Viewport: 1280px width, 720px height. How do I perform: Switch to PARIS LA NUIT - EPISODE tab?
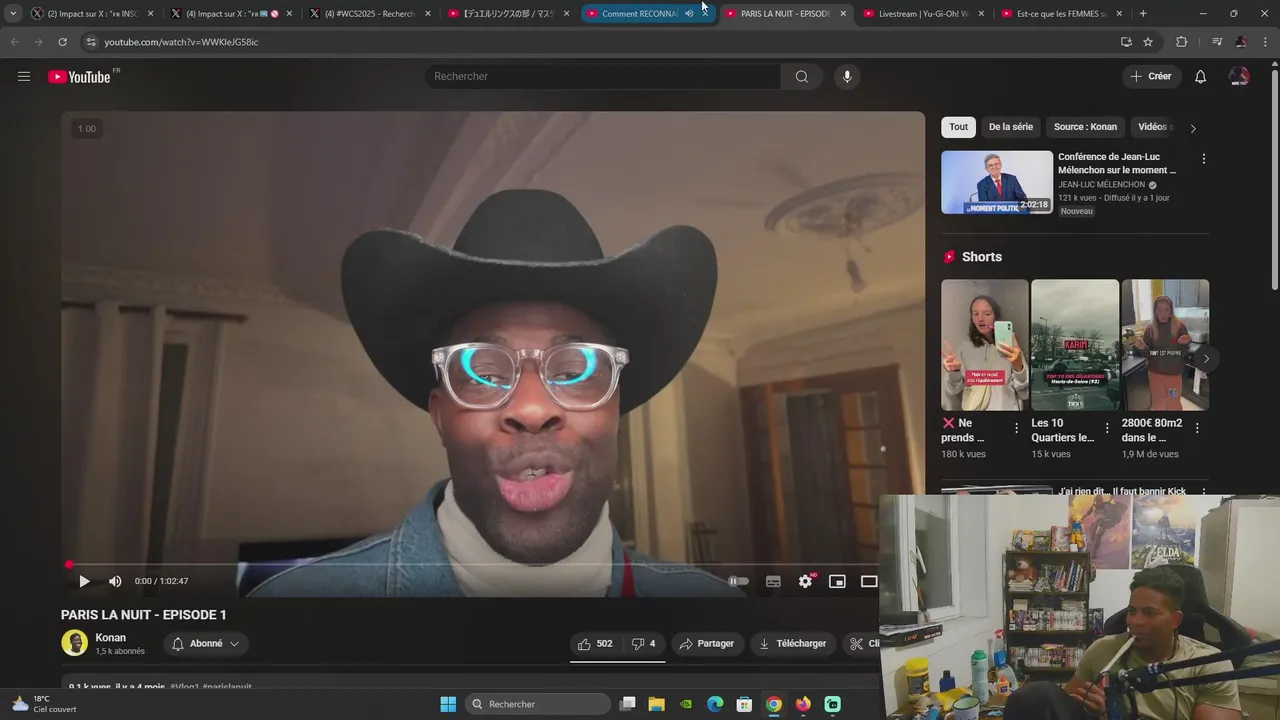(785, 14)
